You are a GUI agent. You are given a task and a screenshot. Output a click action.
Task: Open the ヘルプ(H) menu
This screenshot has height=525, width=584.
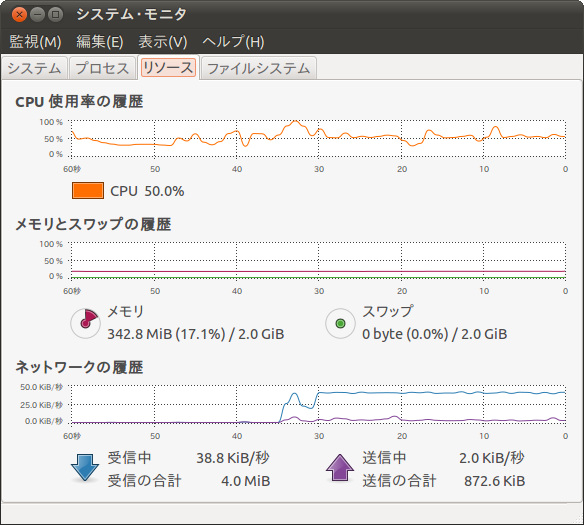[233, 41]
